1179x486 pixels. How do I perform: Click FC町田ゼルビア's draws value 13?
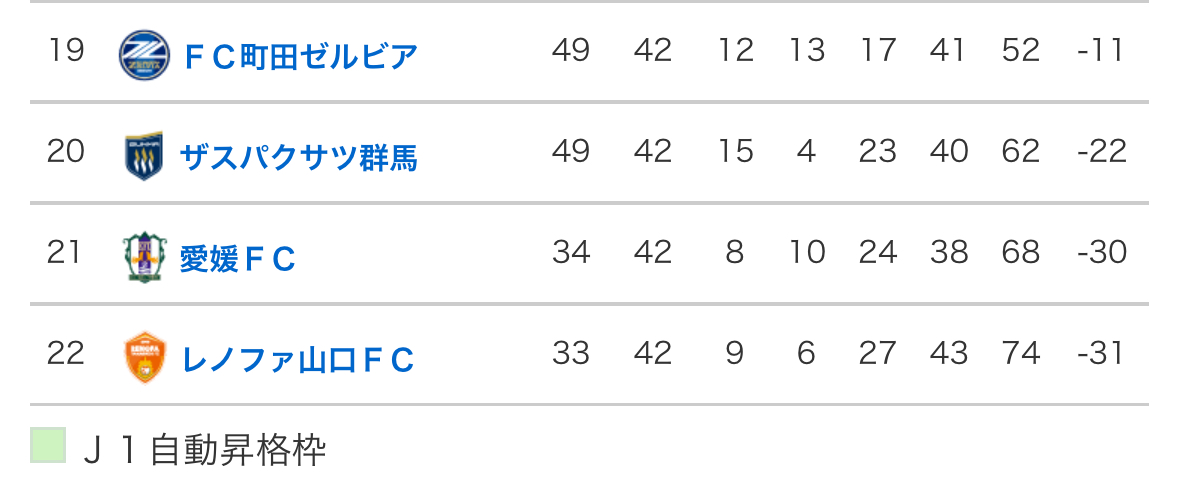point(806,50)
